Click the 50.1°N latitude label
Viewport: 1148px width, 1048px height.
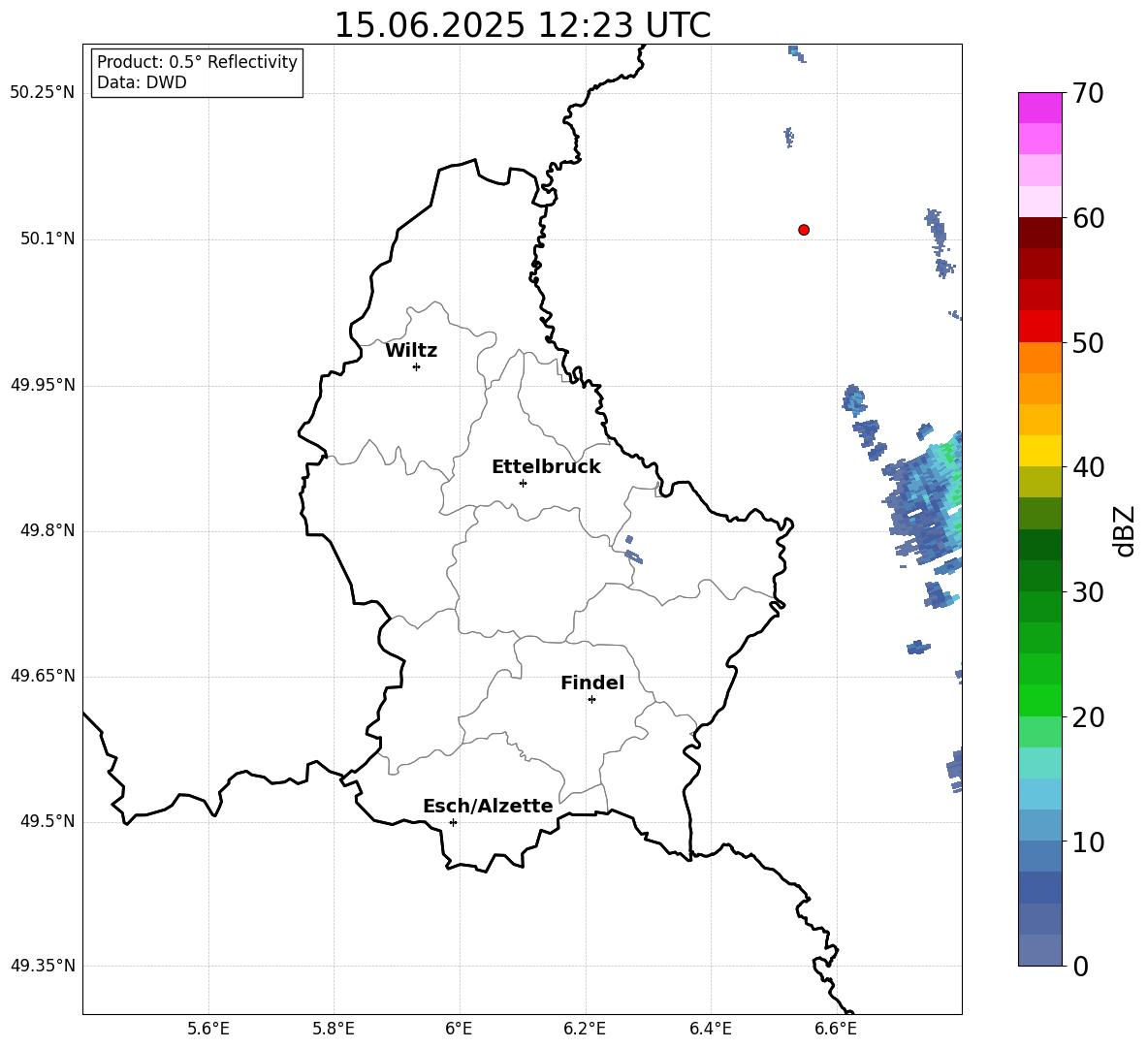pos(48,239)
